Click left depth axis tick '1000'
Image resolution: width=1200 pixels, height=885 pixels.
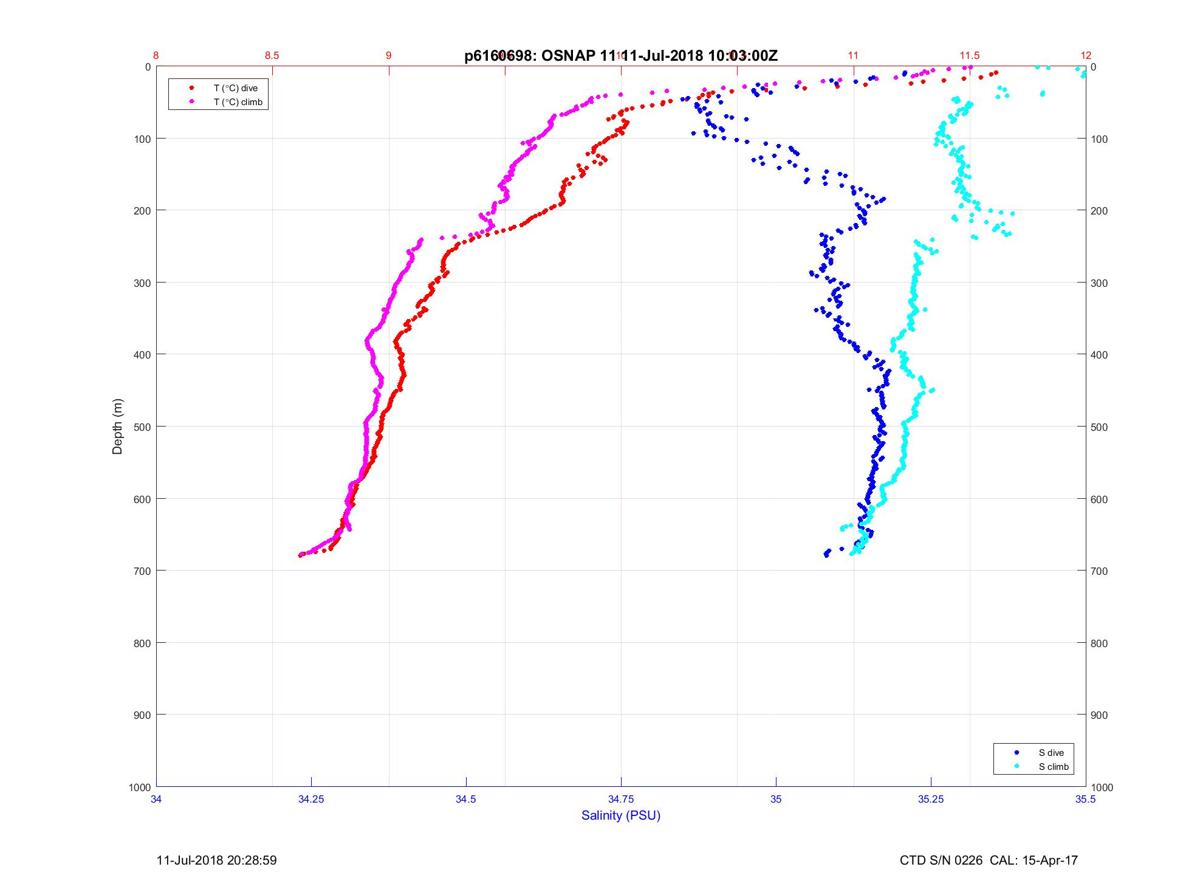tap(138, 787)
